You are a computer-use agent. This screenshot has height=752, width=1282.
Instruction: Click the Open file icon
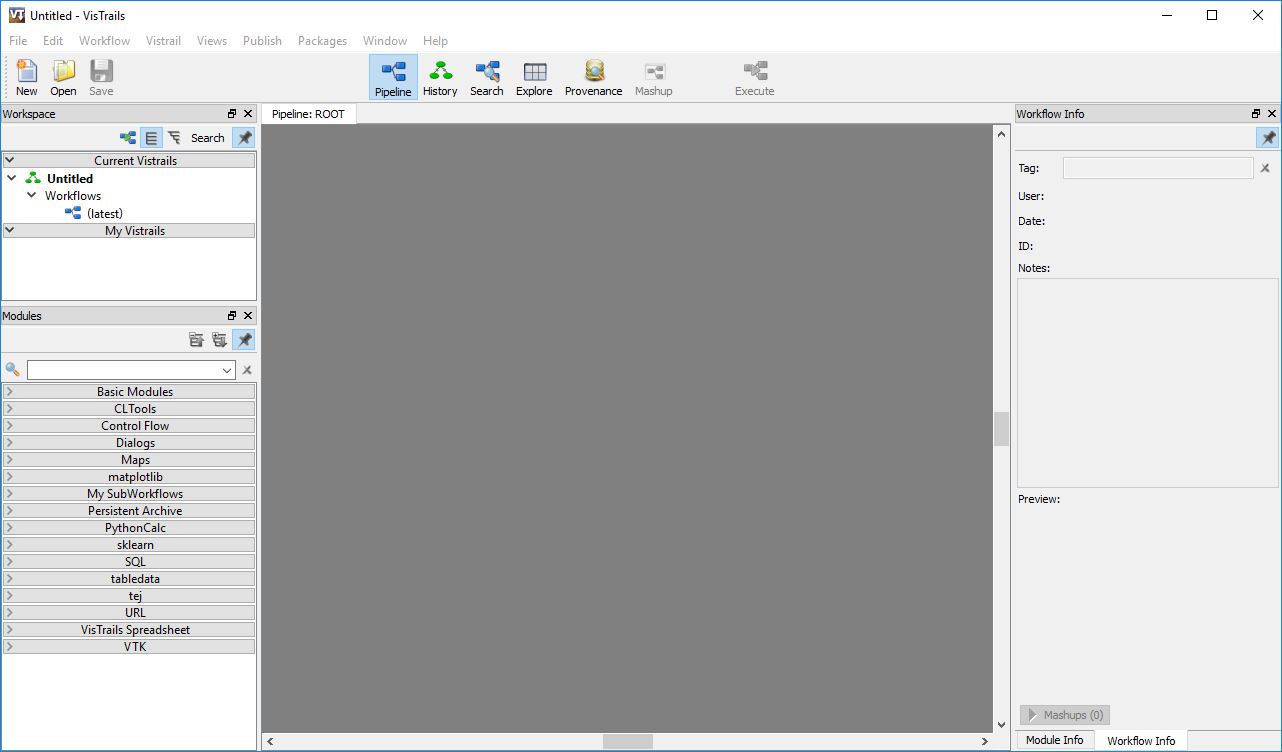pos(63,77)
